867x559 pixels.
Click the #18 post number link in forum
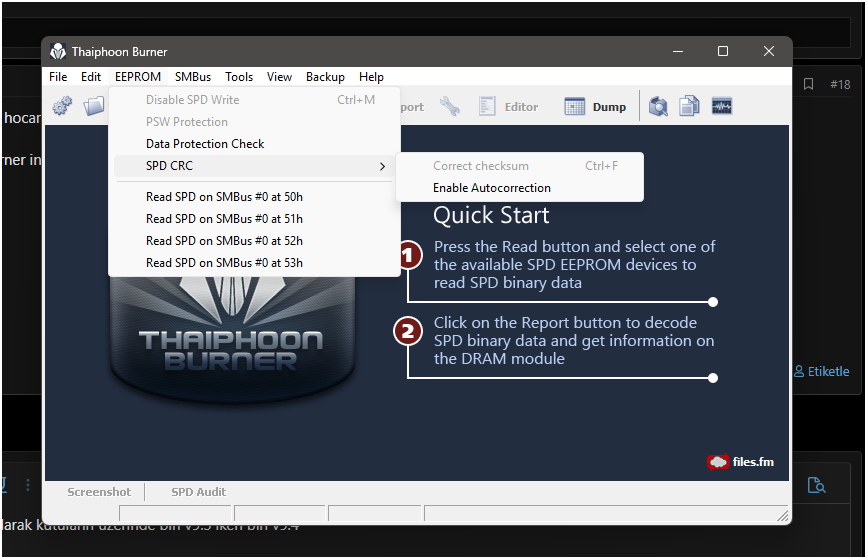840,84
